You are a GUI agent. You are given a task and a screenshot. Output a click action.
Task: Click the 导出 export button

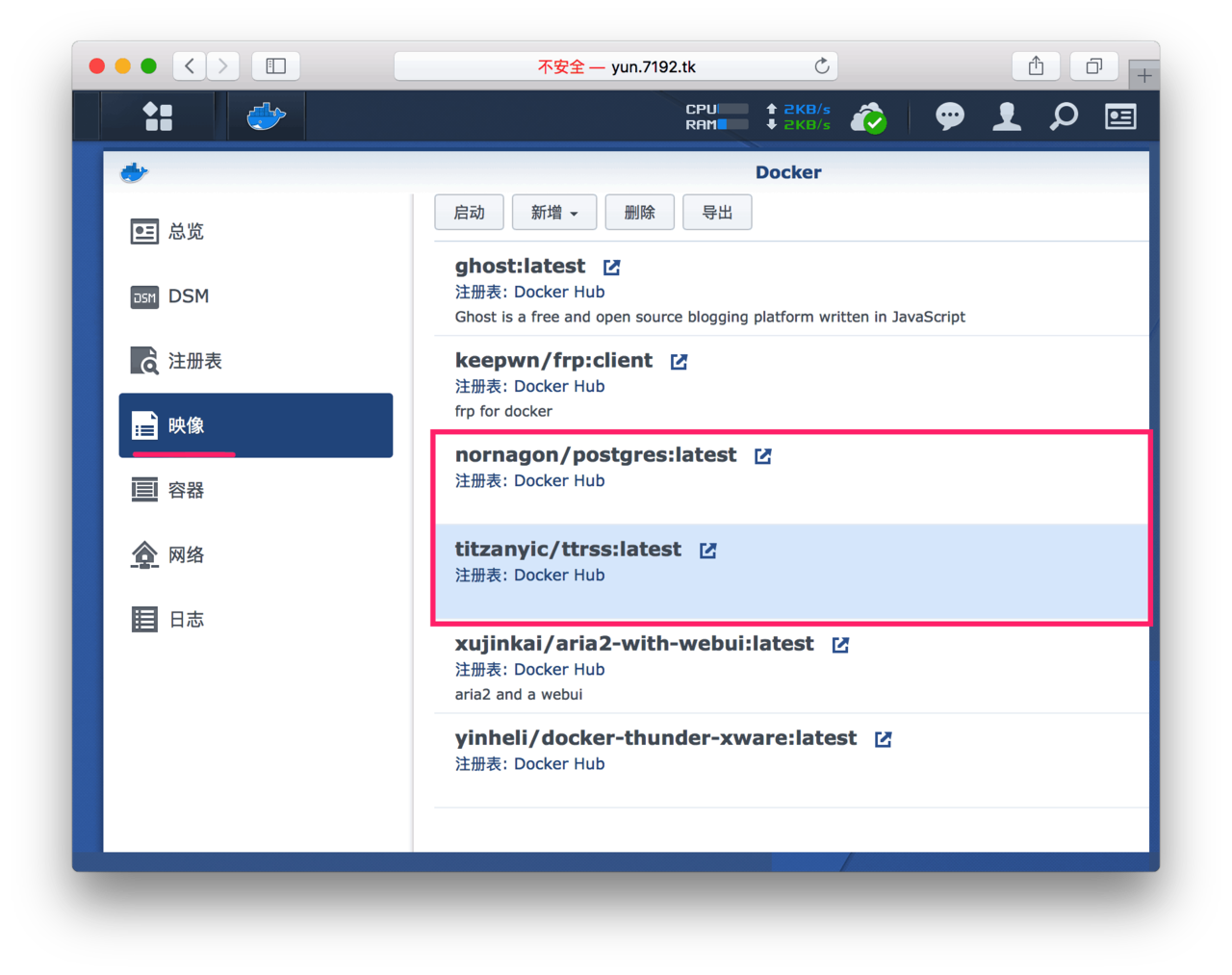point(717,212)
